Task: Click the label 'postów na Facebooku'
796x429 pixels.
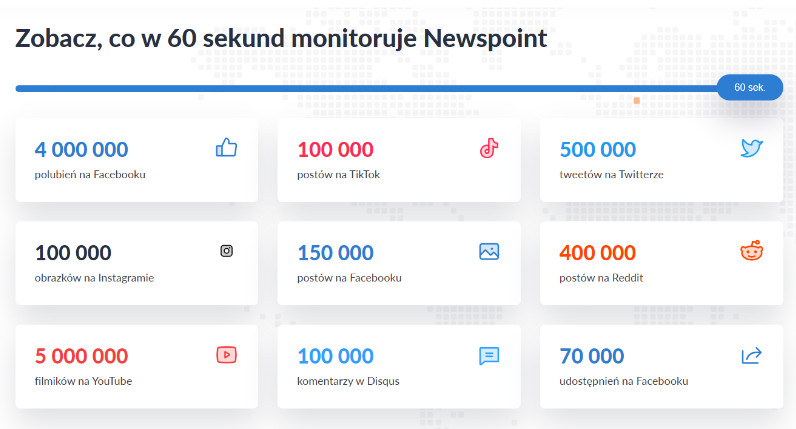Action: pos(349,278)
